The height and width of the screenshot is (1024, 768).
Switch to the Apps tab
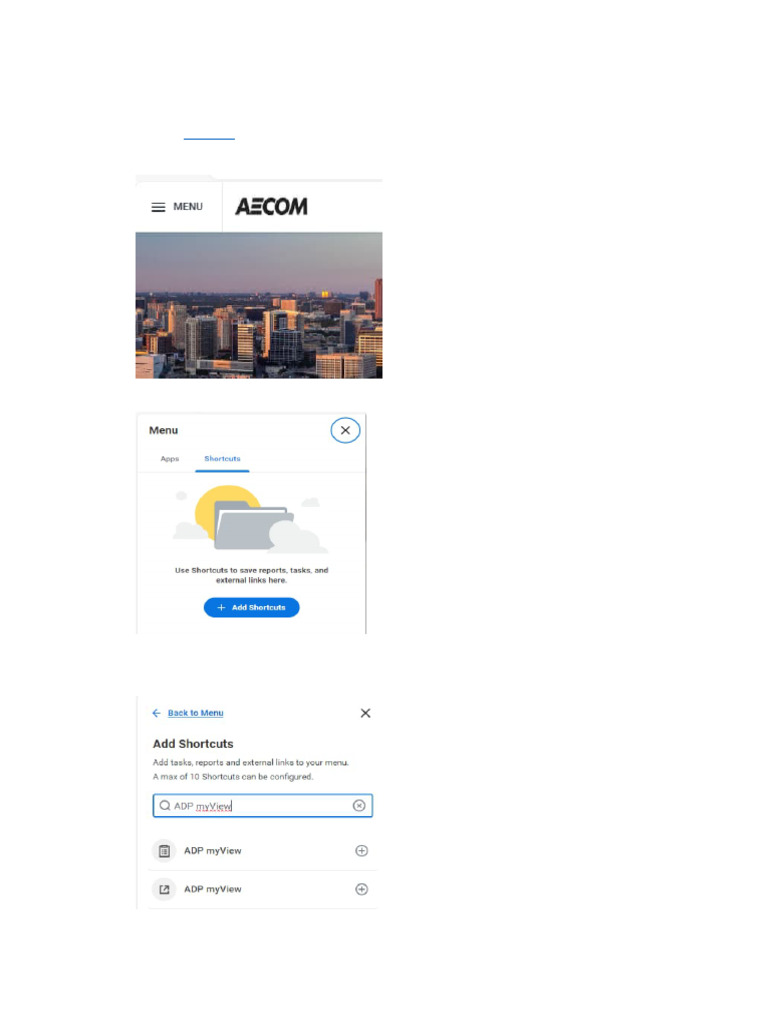coord(170,459)
